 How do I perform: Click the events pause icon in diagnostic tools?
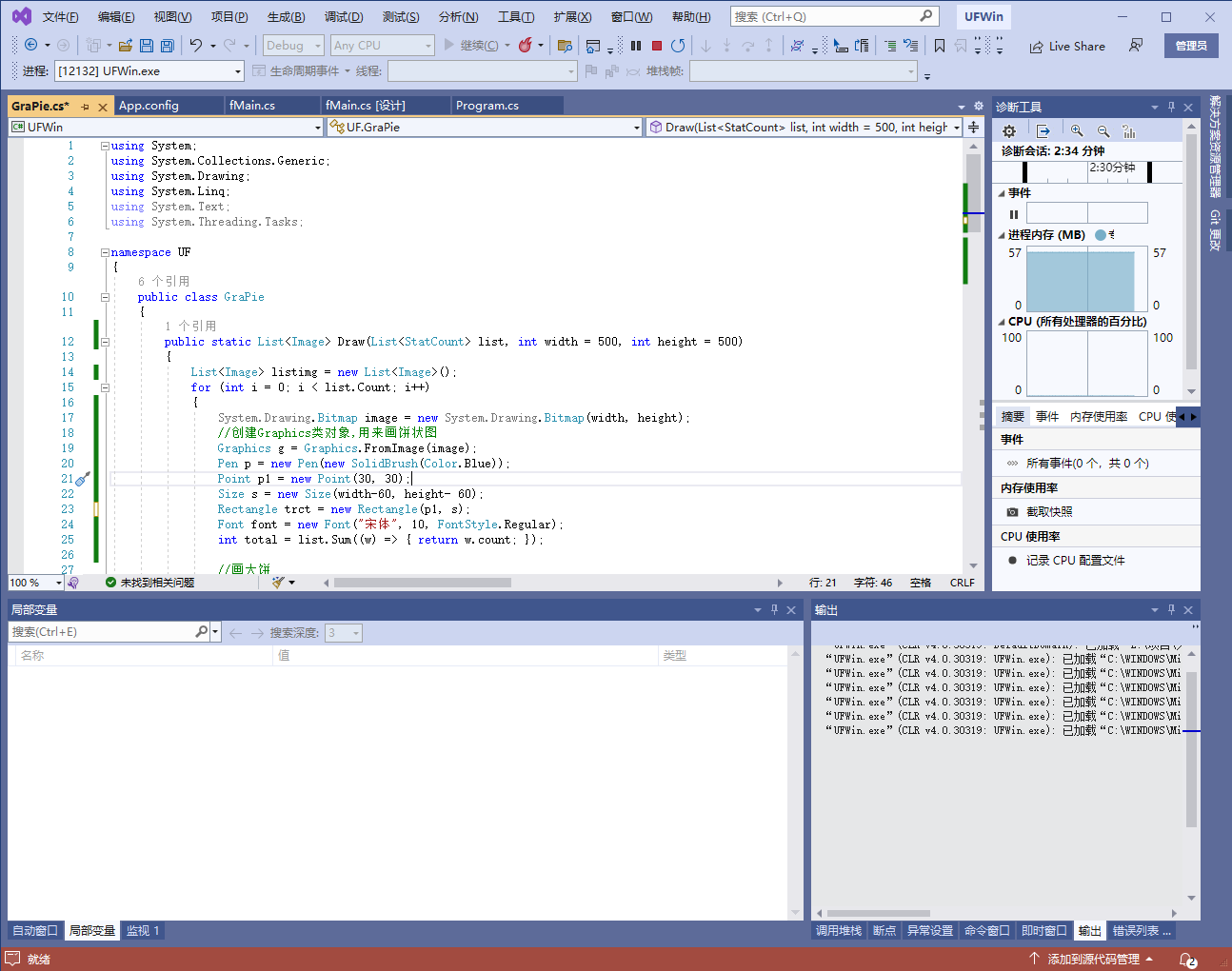(1014, 214)
